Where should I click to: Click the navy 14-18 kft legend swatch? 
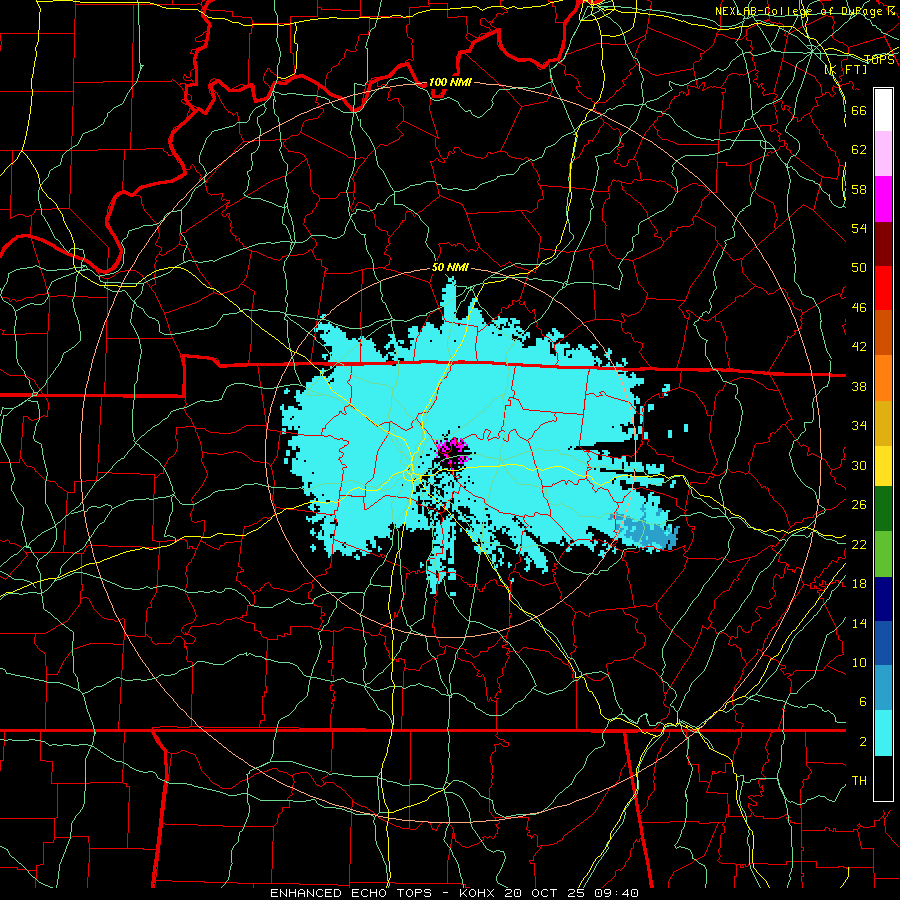click(883, 599)
